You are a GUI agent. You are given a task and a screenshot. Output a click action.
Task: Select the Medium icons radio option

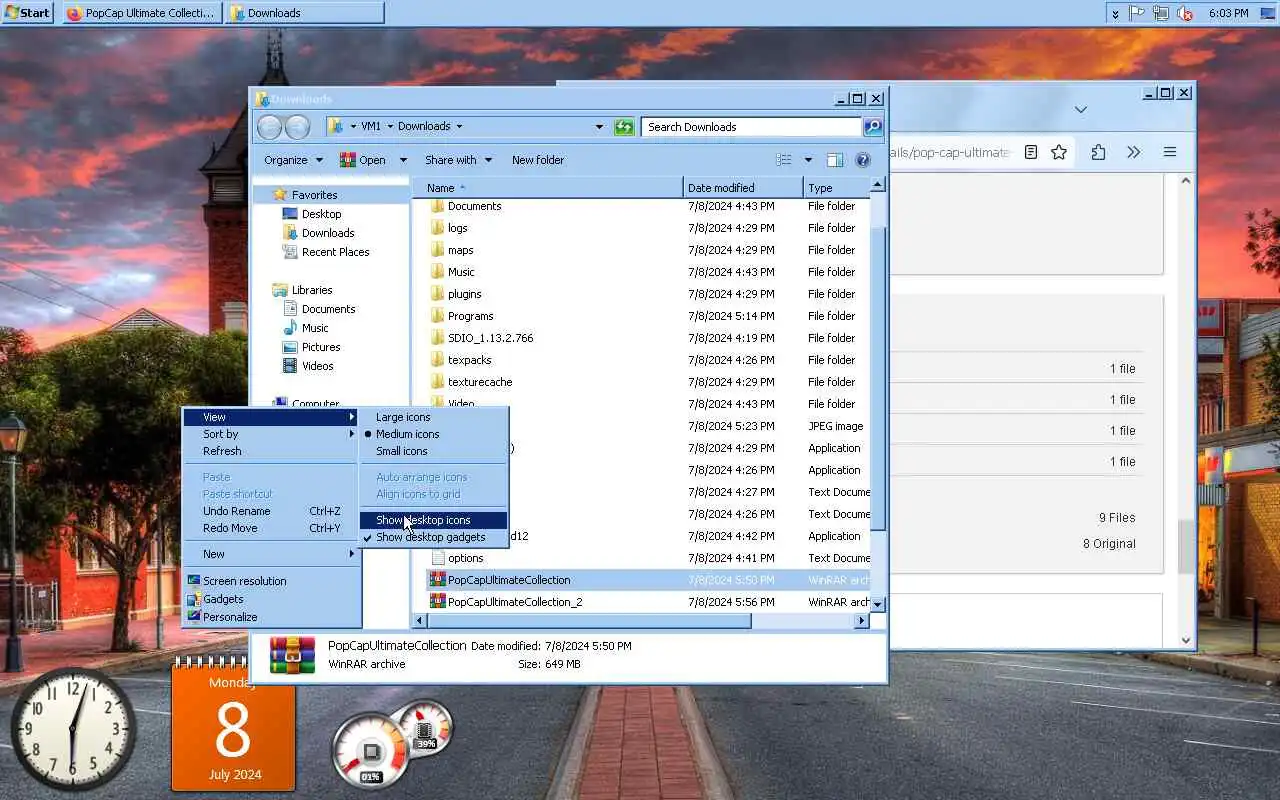tap(434, 434)
